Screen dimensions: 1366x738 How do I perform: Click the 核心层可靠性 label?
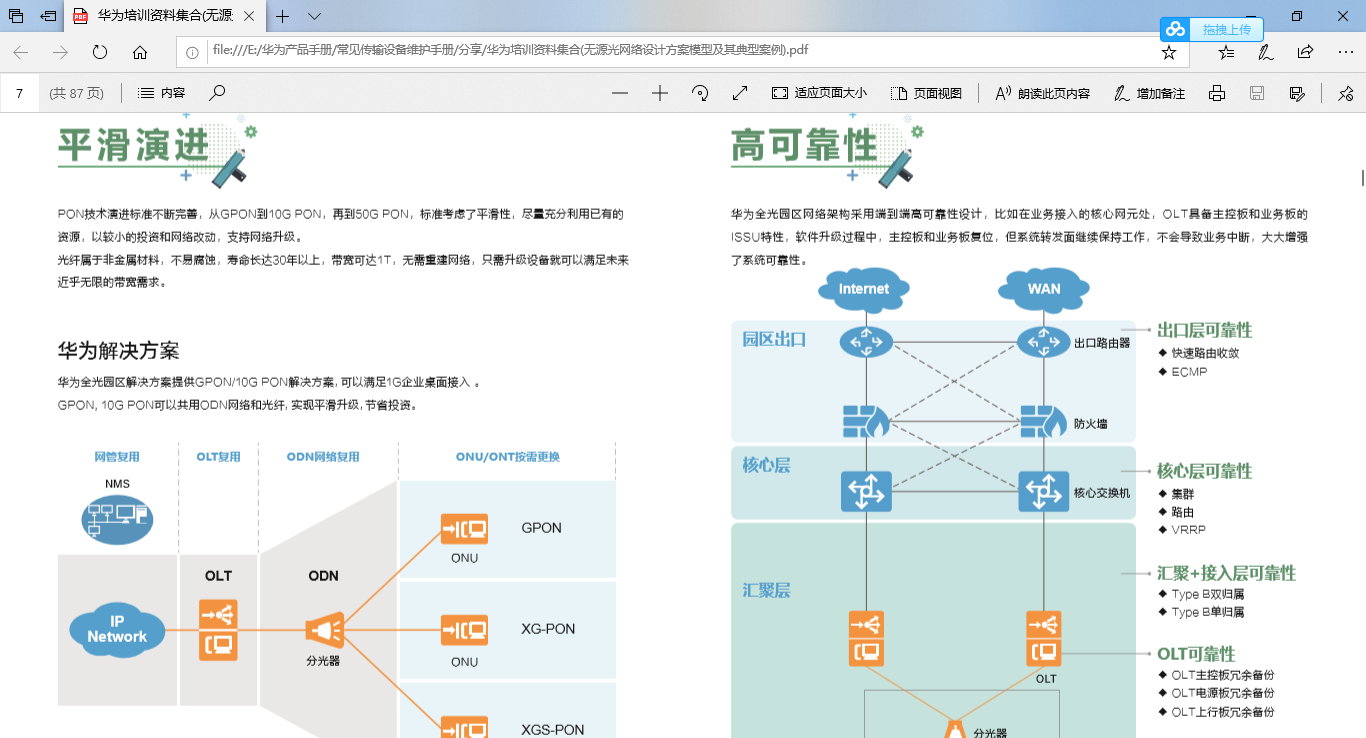coord(1204,471)
